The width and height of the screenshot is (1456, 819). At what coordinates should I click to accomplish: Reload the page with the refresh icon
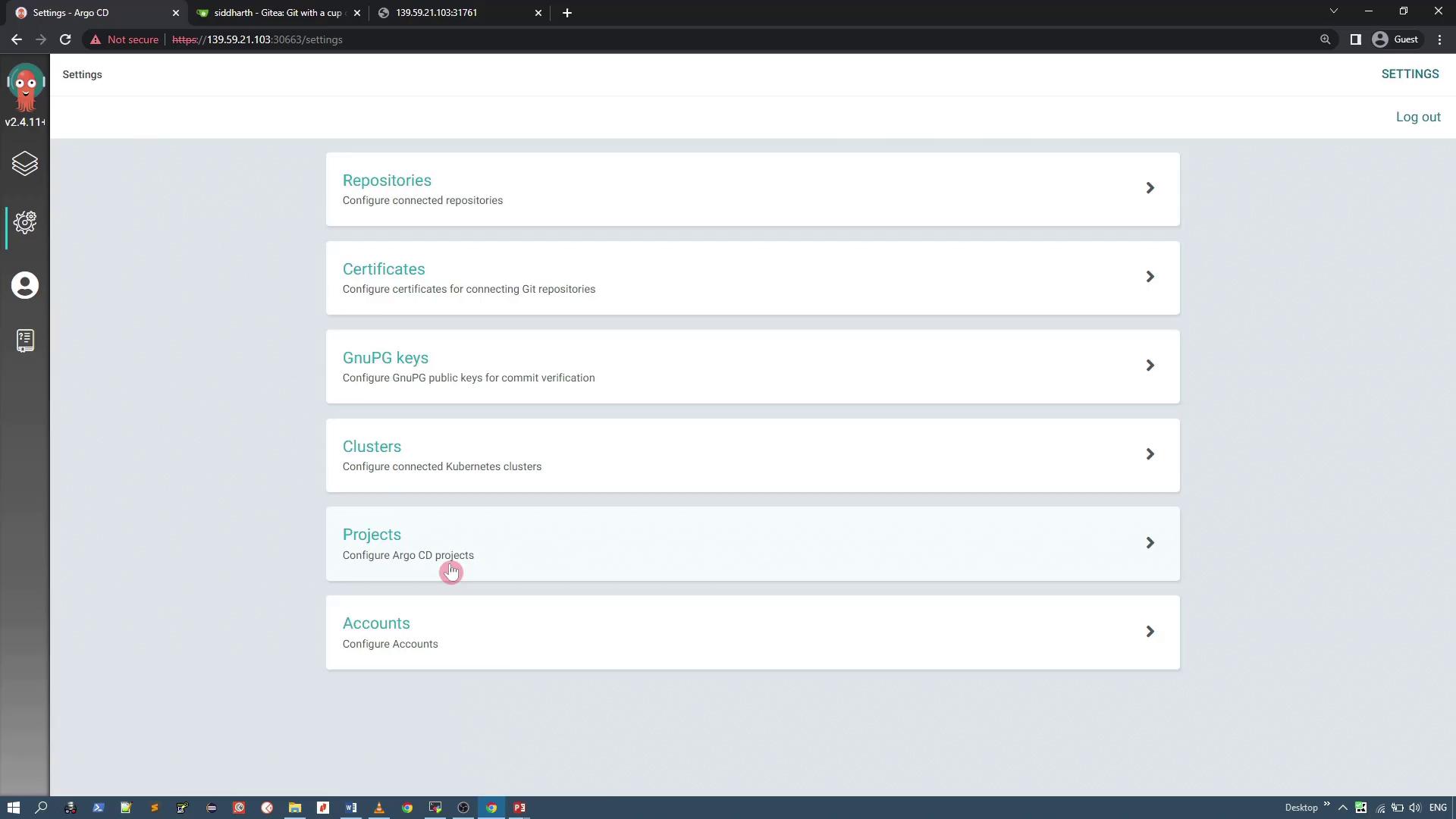pos(65,39)
